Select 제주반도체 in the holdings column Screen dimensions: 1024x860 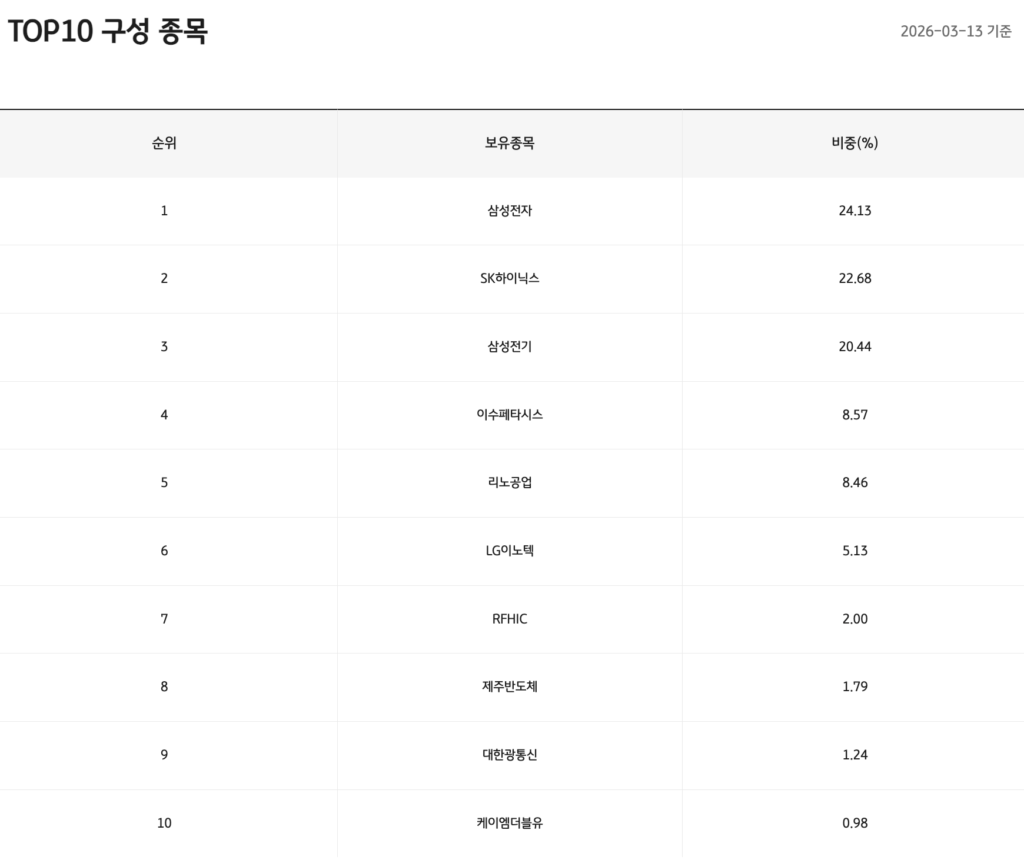click(x=509, y=687)
